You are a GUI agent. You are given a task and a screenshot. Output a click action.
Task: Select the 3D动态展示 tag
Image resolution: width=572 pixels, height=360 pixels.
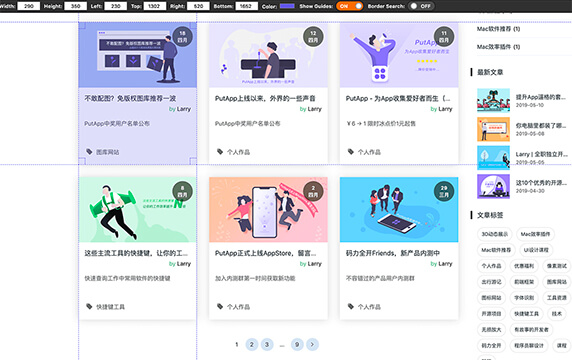495,234
